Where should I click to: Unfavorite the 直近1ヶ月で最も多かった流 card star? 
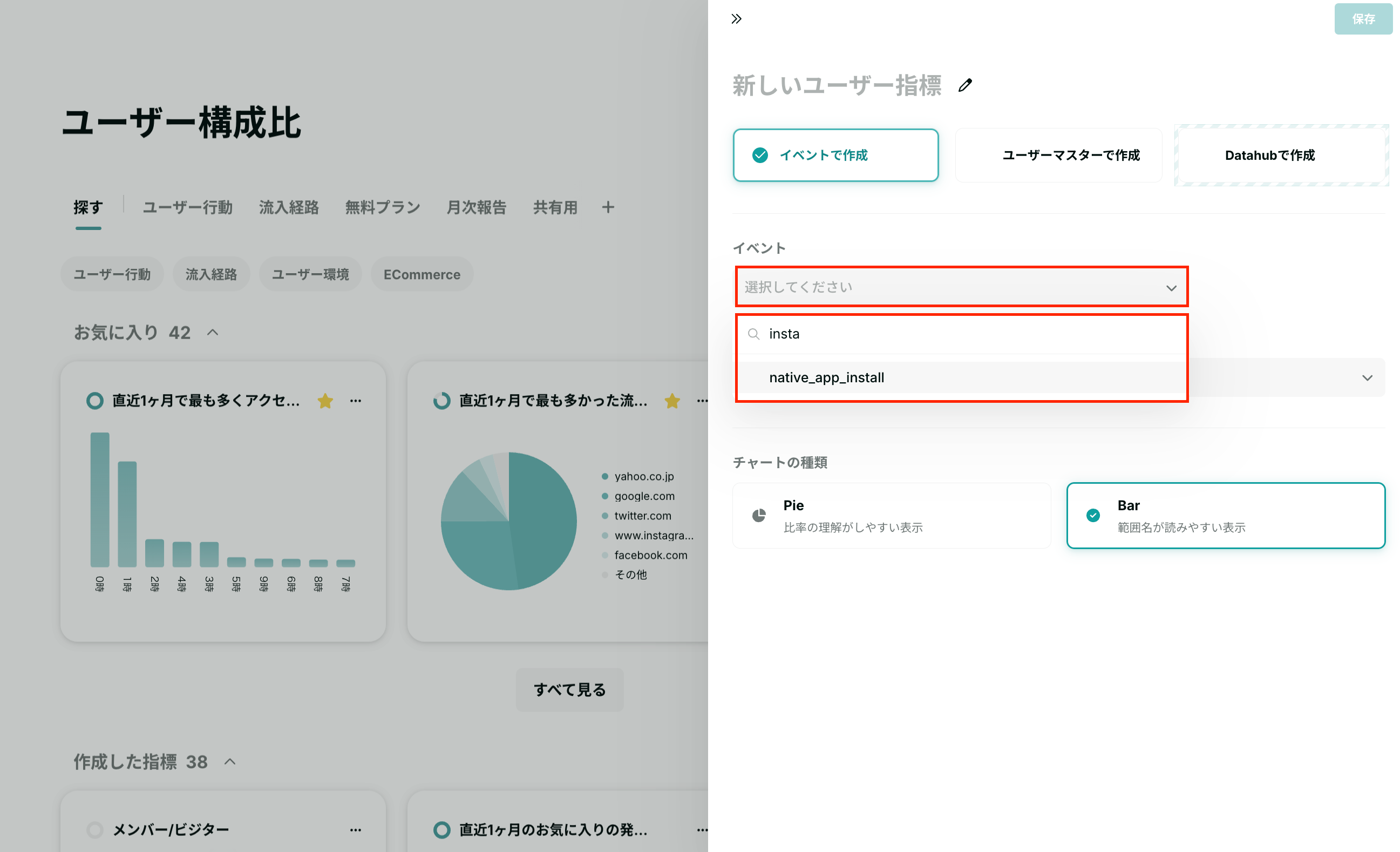[x=672, y=401]
